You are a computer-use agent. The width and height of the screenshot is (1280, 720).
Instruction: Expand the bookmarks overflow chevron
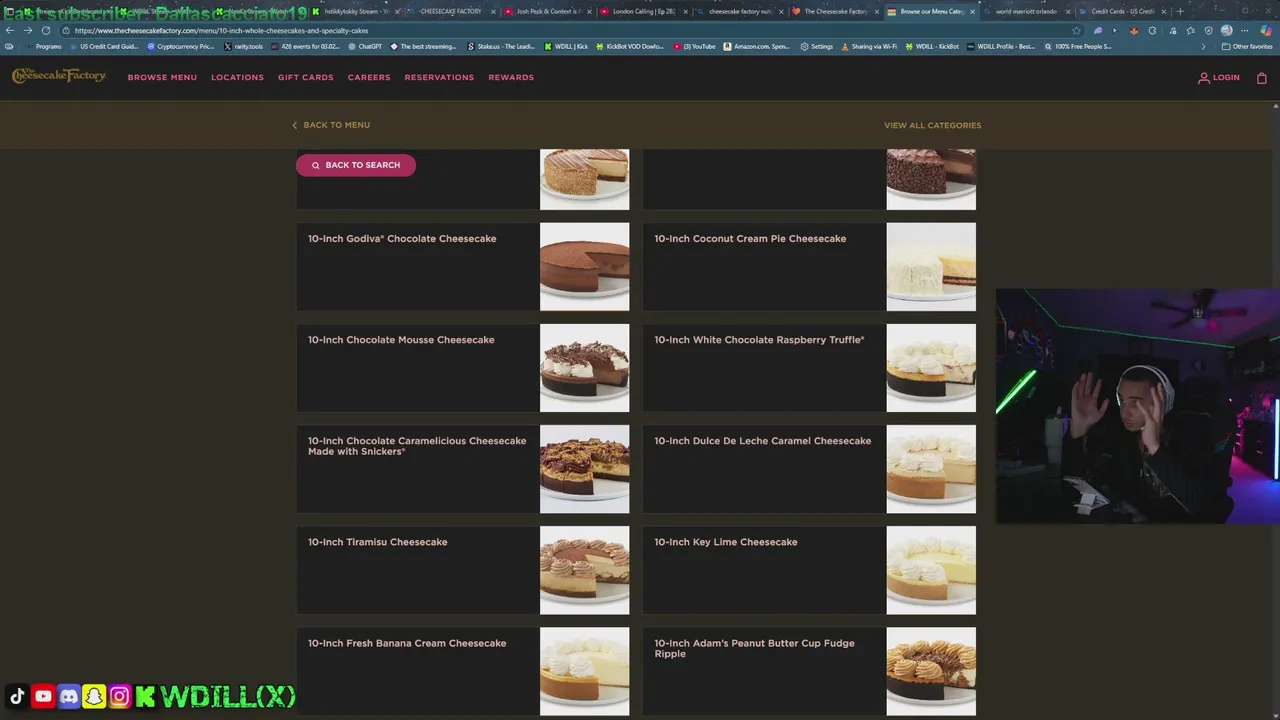coord(1203,46)
